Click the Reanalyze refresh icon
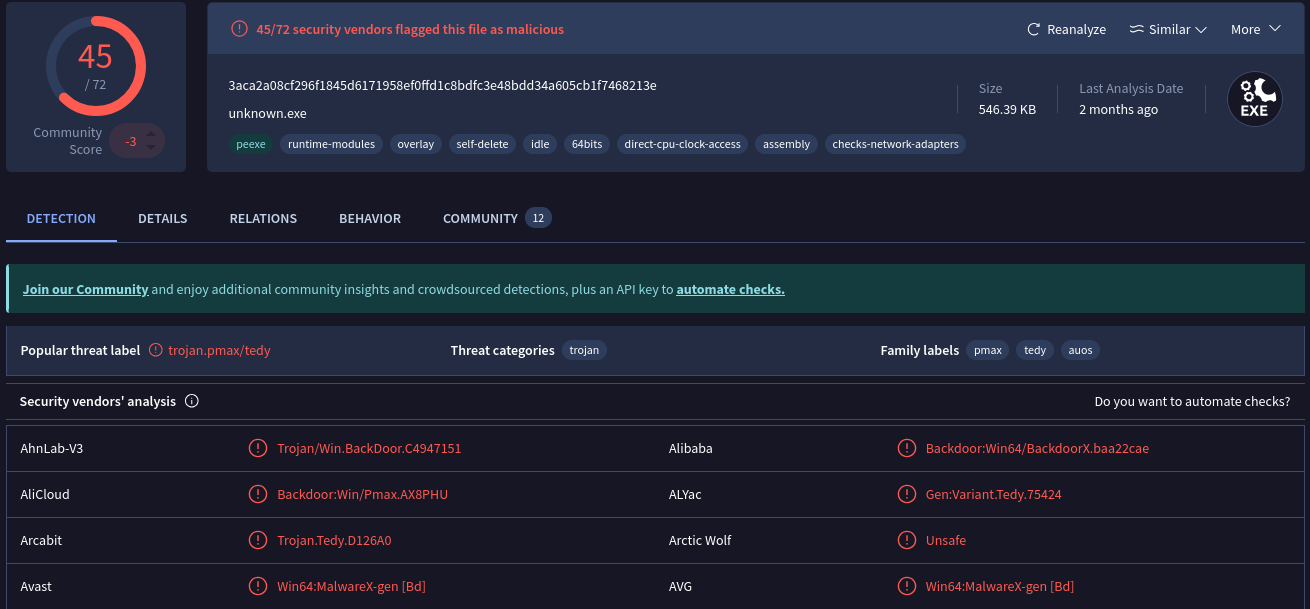This screenshot has height=609, width=1310. point(1032,29)
